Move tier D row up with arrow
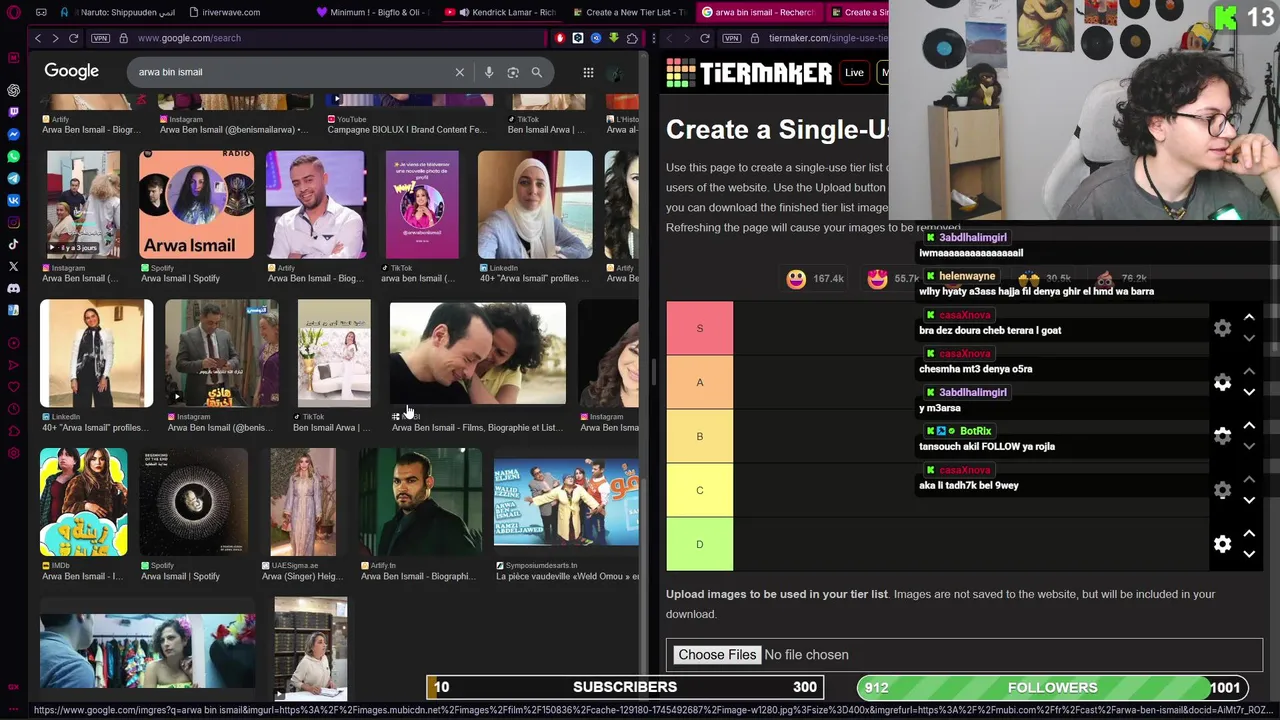1280x720 pixels. (x=1249, y=533)
